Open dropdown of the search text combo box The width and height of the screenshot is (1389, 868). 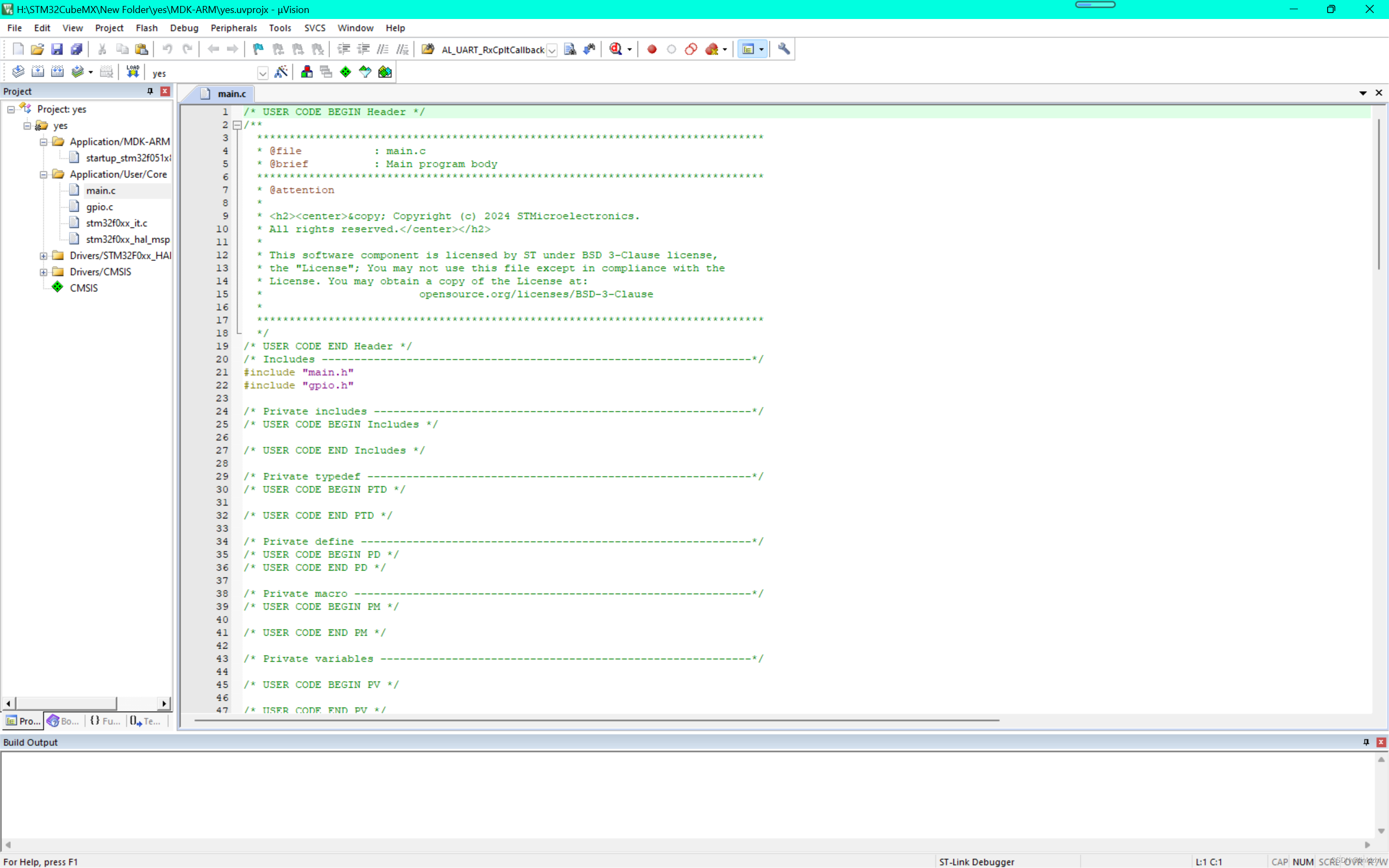tap(552, 50)
